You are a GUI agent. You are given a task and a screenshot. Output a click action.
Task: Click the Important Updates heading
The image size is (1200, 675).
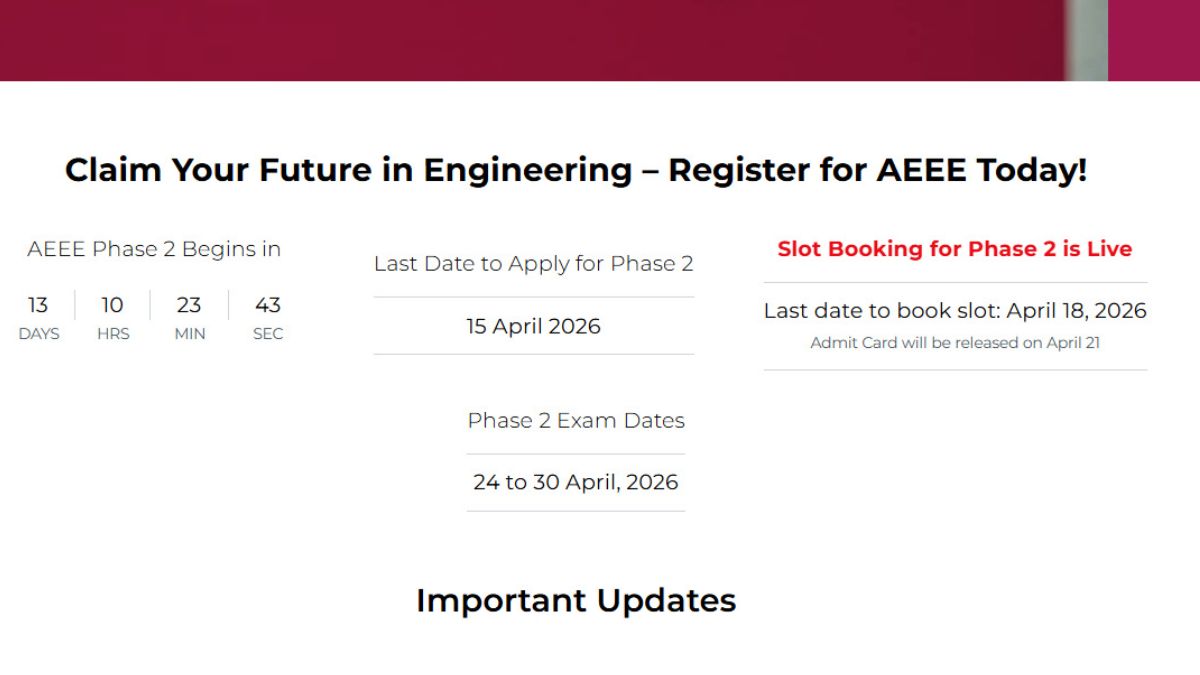576,600
